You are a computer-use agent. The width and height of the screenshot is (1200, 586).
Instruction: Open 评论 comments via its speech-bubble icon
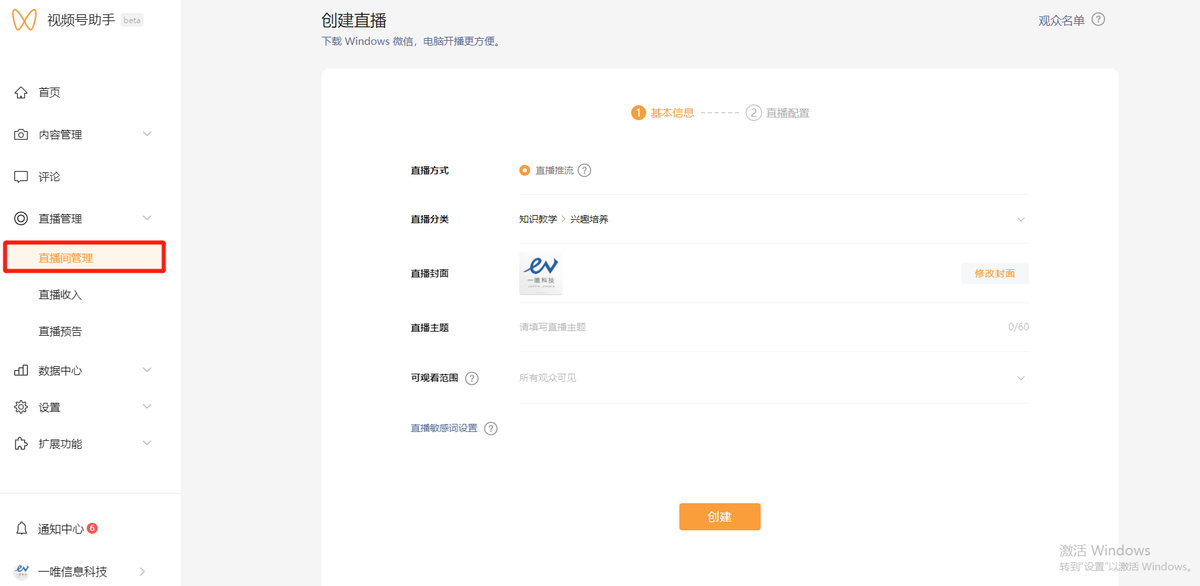21,177
